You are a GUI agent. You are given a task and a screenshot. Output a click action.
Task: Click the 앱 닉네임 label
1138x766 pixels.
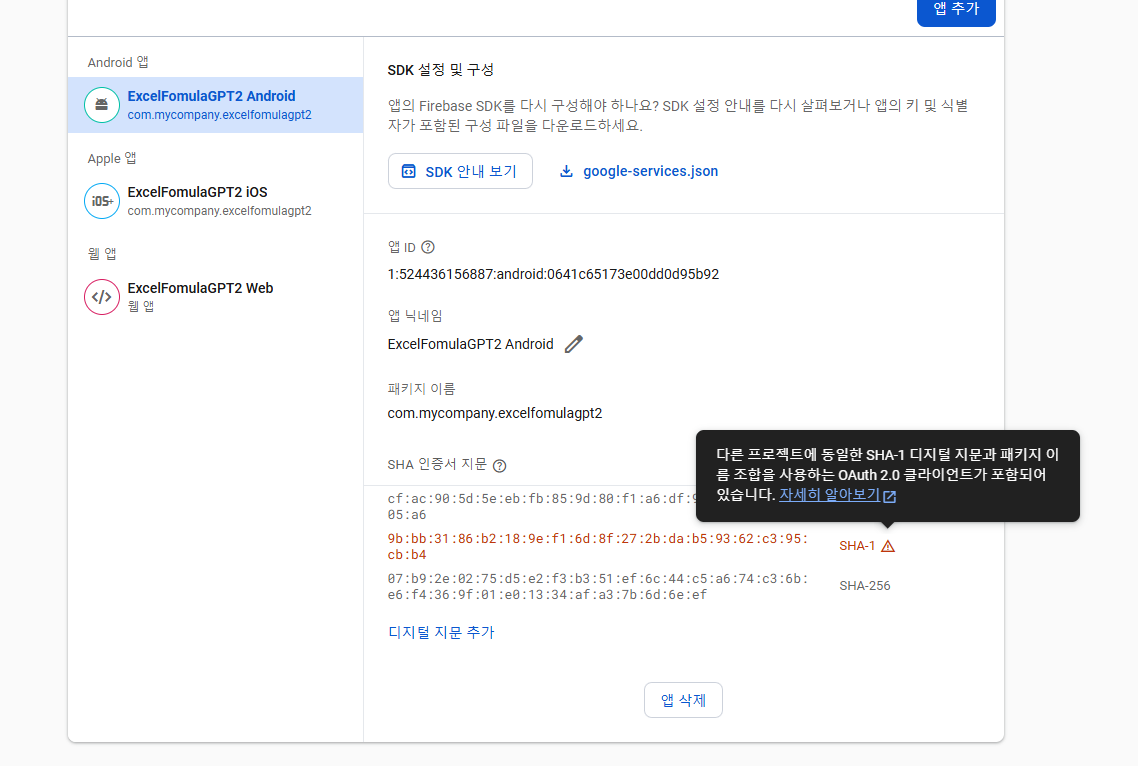(x=414, y=316)
